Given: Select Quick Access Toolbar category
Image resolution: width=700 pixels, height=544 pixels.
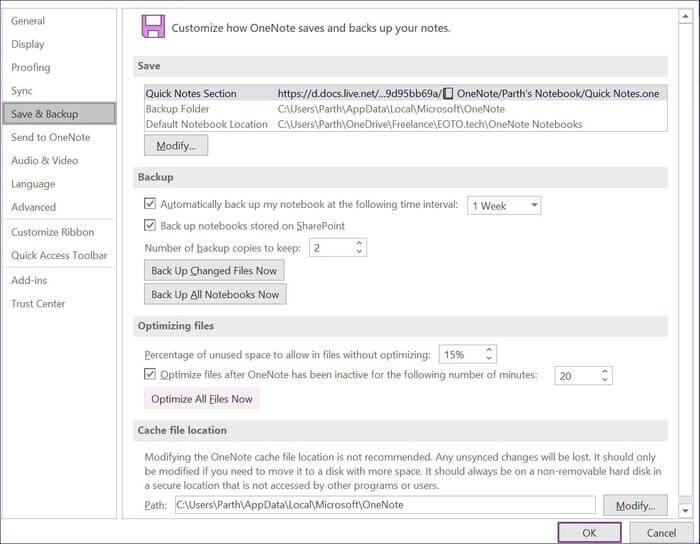Looking at the screenshot, I should coord(59,255).
